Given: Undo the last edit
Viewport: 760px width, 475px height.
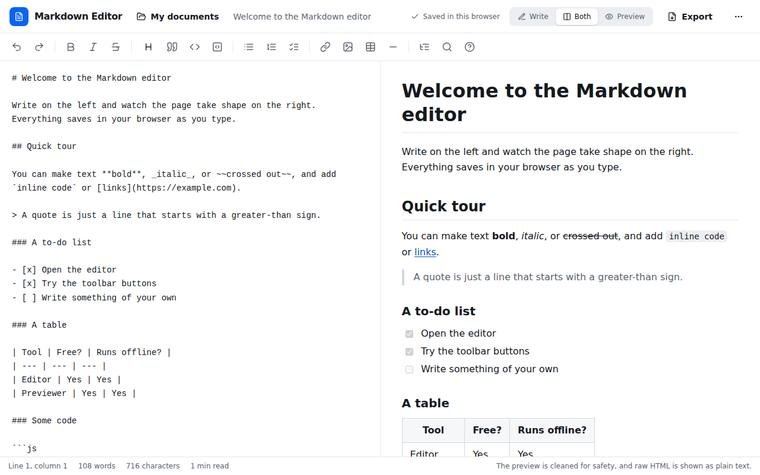Looking at the screenshot, I should click(17, 47).
